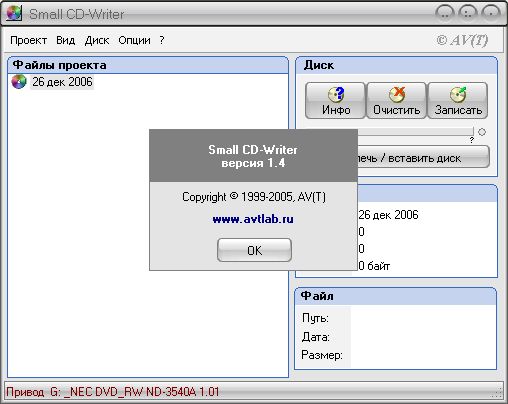The image size is (508, 404).
Task: Open the Опции menu
Action: tap(134, 40)
